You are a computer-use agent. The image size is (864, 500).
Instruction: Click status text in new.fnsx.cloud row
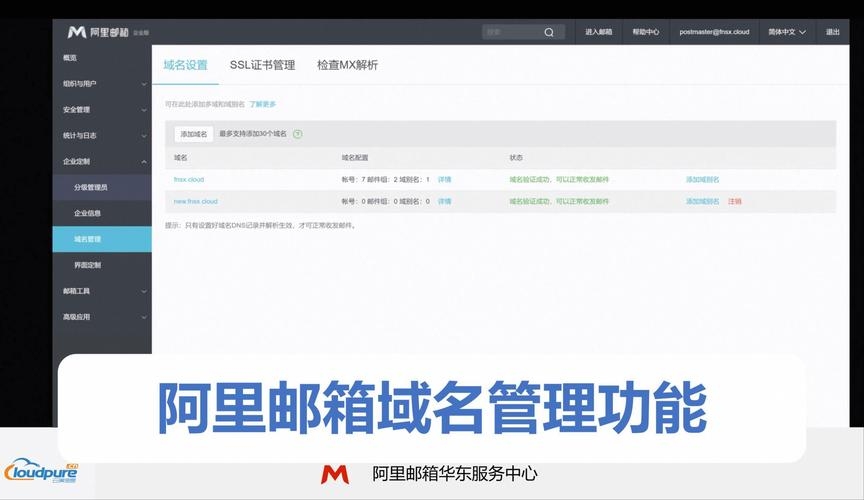pos(559,202)
